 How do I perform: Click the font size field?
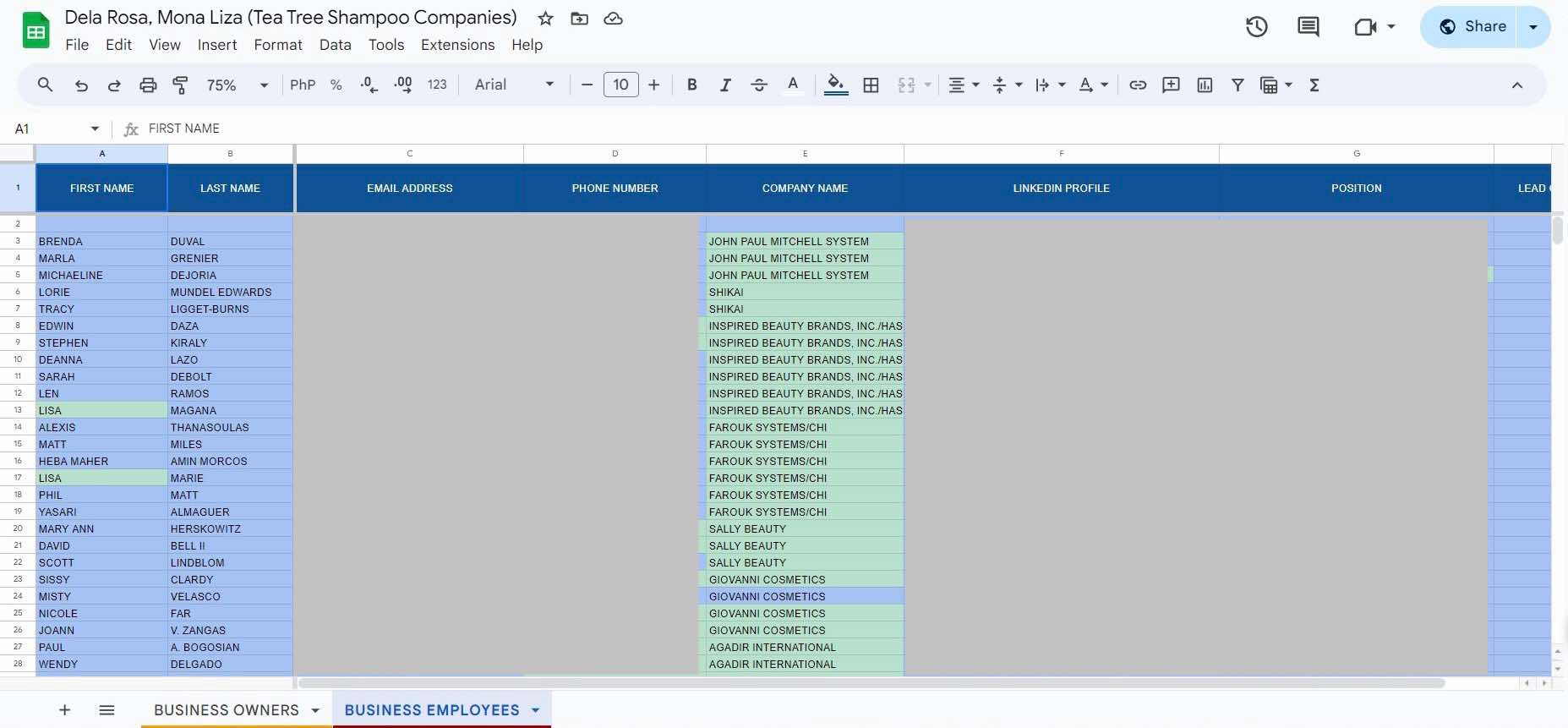click(x=621, y=85)
